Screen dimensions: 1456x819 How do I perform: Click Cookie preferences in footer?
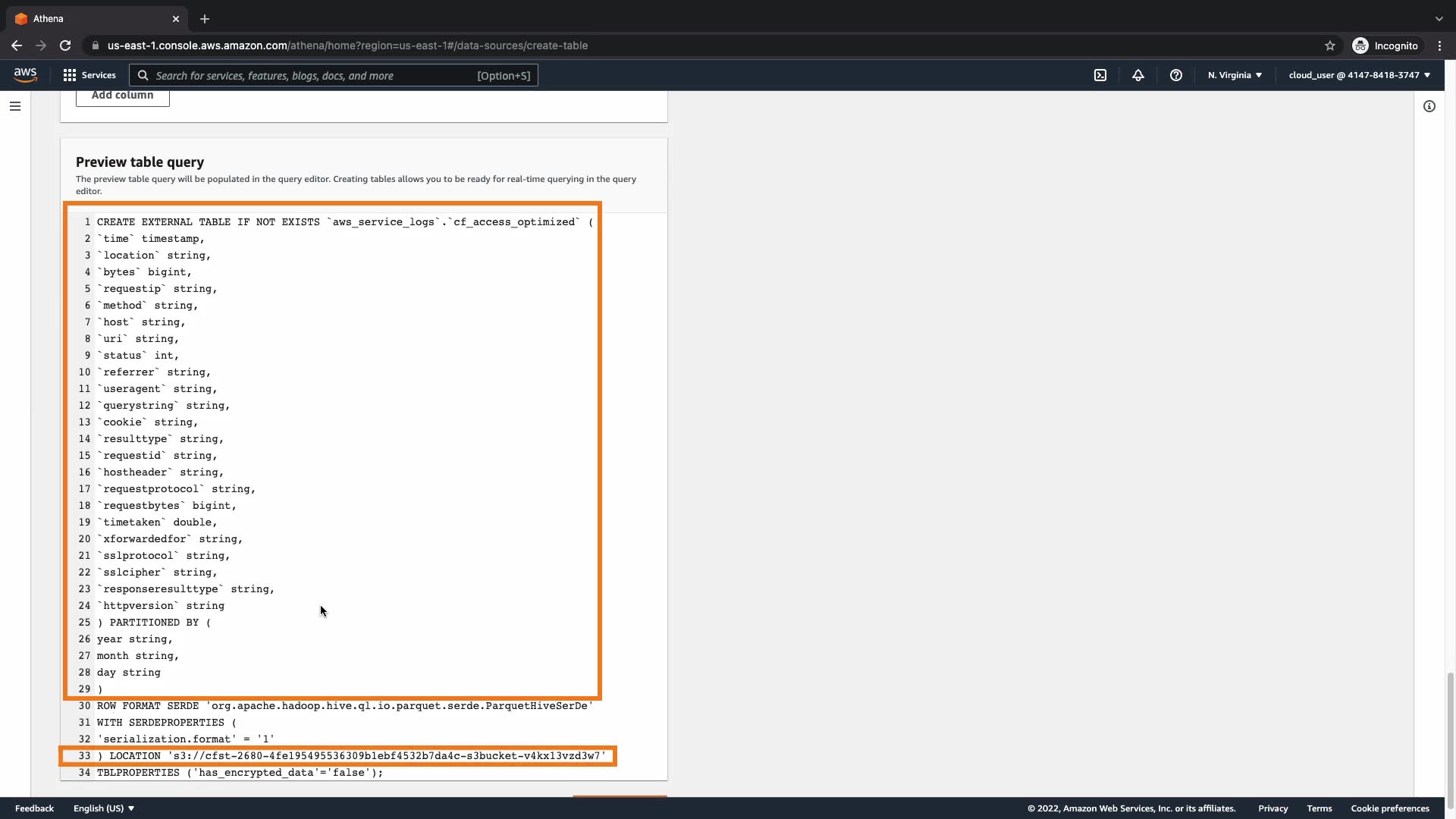(x=1389, y=808)
